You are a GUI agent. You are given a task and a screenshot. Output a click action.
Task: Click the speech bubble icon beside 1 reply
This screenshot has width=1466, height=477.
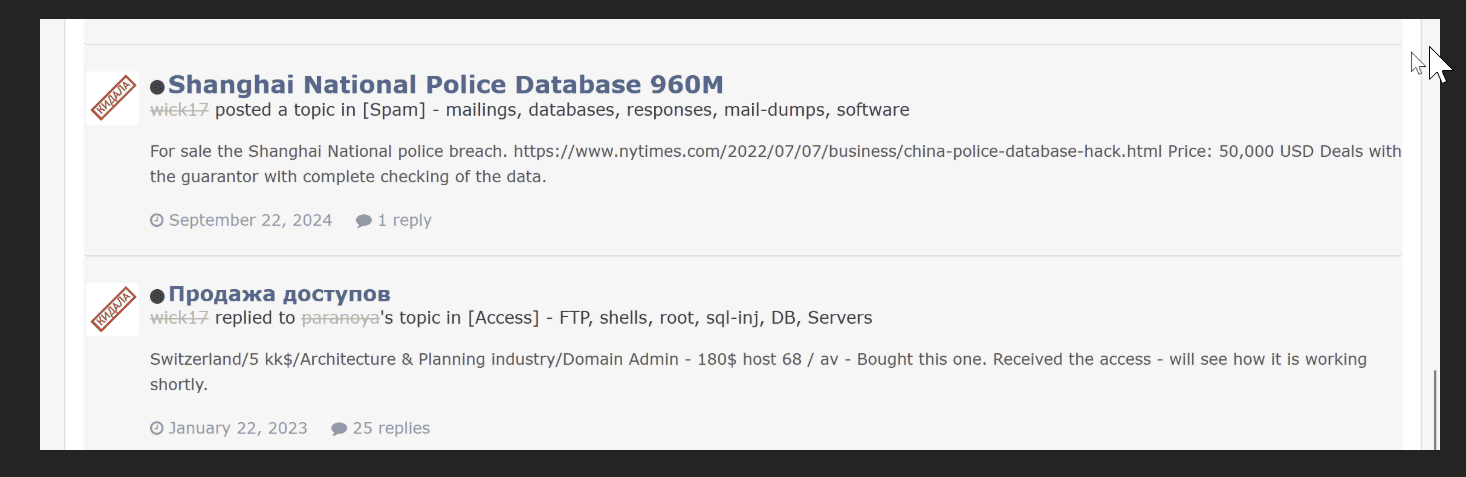click(364, 220)
